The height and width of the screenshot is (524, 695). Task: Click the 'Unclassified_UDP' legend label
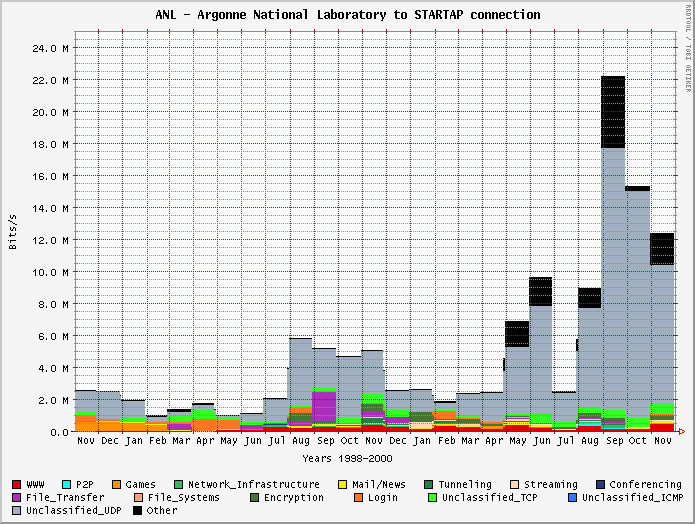pos(74,511)
